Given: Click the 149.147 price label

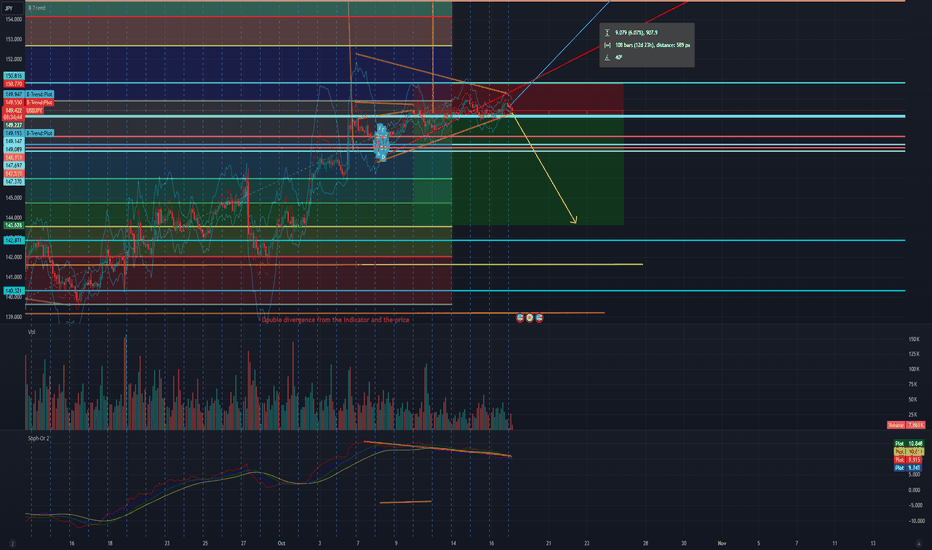Looking at the screenshot, I should pyautogui.click(x=14, y=142).
